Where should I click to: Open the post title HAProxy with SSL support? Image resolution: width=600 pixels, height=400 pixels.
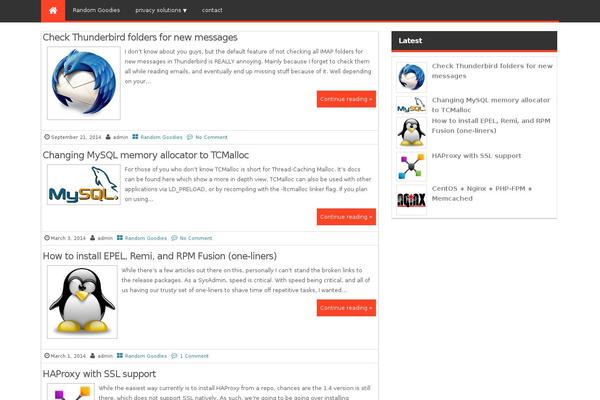(x=99, y=374)
